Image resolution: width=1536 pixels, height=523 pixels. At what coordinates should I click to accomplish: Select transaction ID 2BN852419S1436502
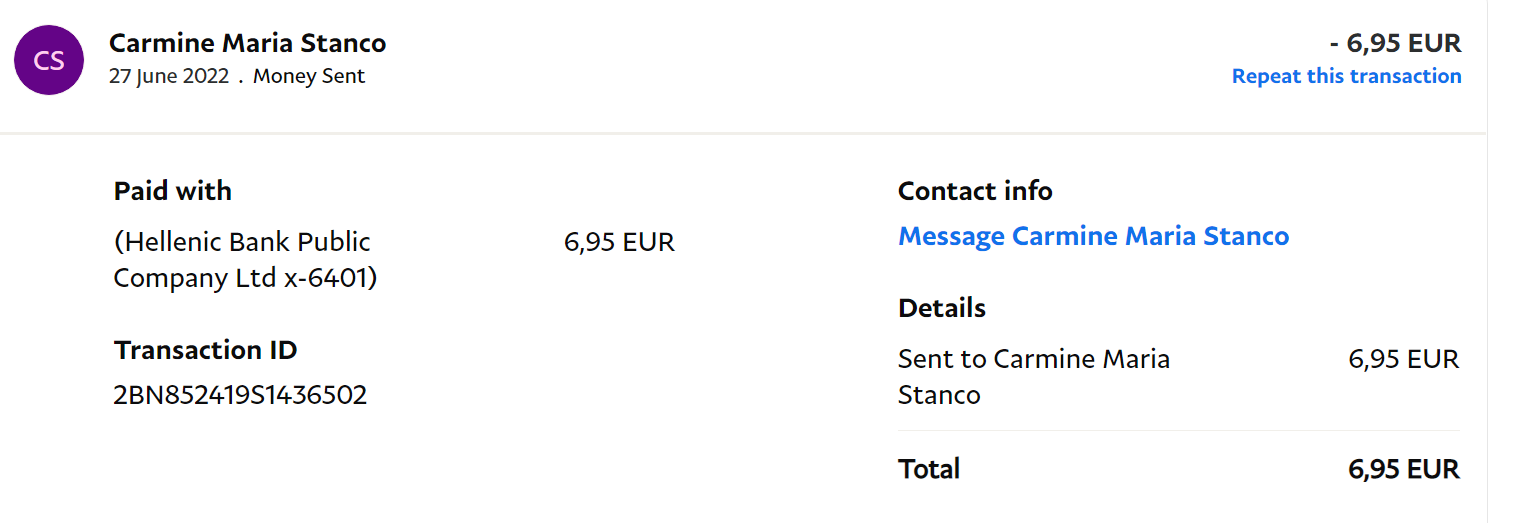click(240, 395)
